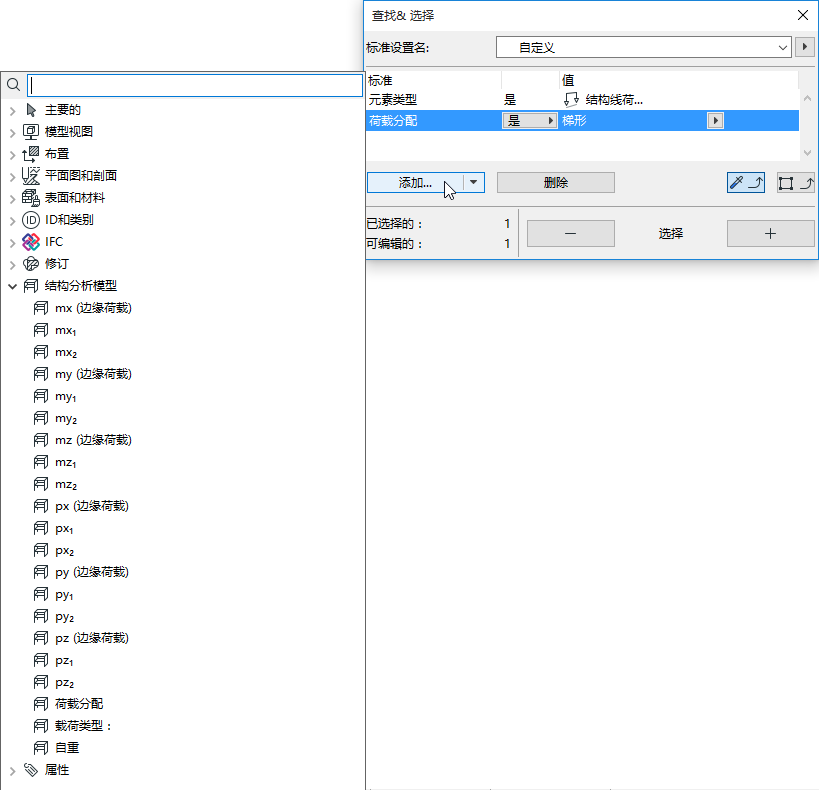Image resolution: width=819 pixels, height=790 pixels.
Task: Select the my₁ criterion
Action: 66,396
